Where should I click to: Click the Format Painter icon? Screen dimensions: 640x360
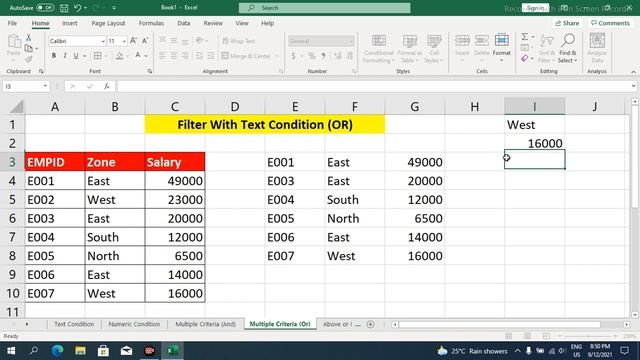coord(29,60)
